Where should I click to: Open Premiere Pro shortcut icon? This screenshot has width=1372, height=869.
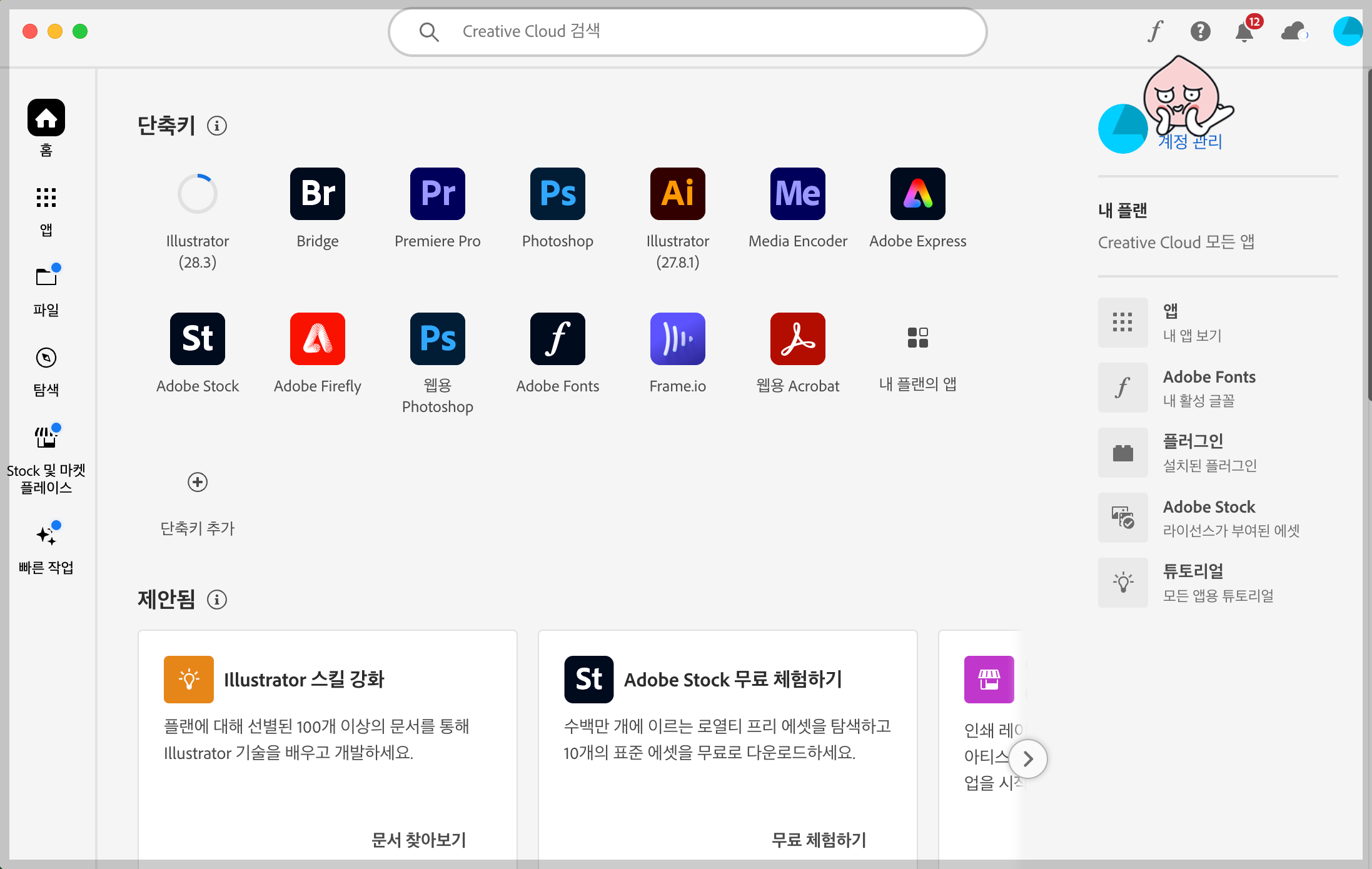(x=437, y=194)
